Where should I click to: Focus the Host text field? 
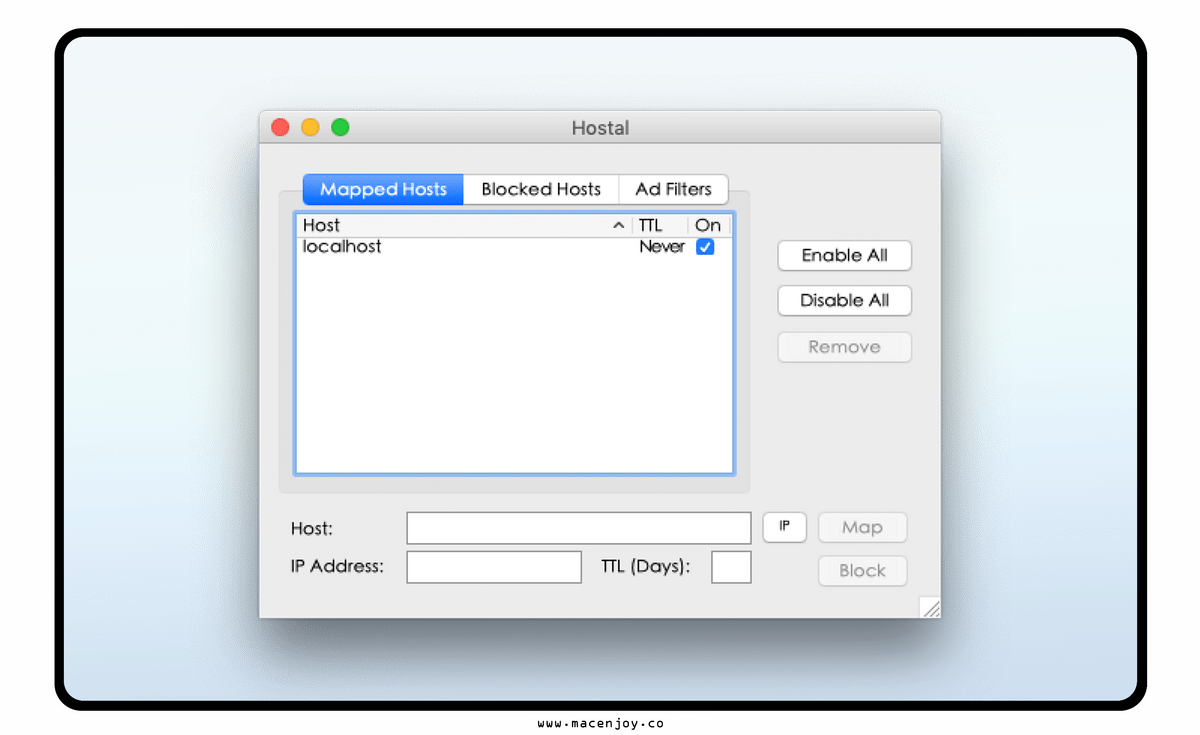point(579,528)
